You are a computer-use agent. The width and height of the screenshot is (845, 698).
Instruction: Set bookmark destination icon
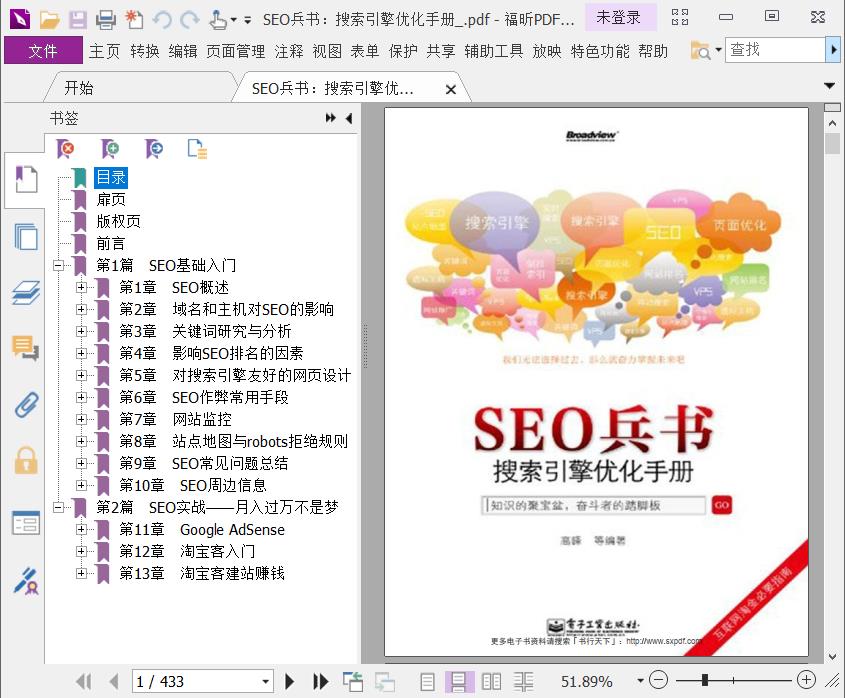click(154, 148)
